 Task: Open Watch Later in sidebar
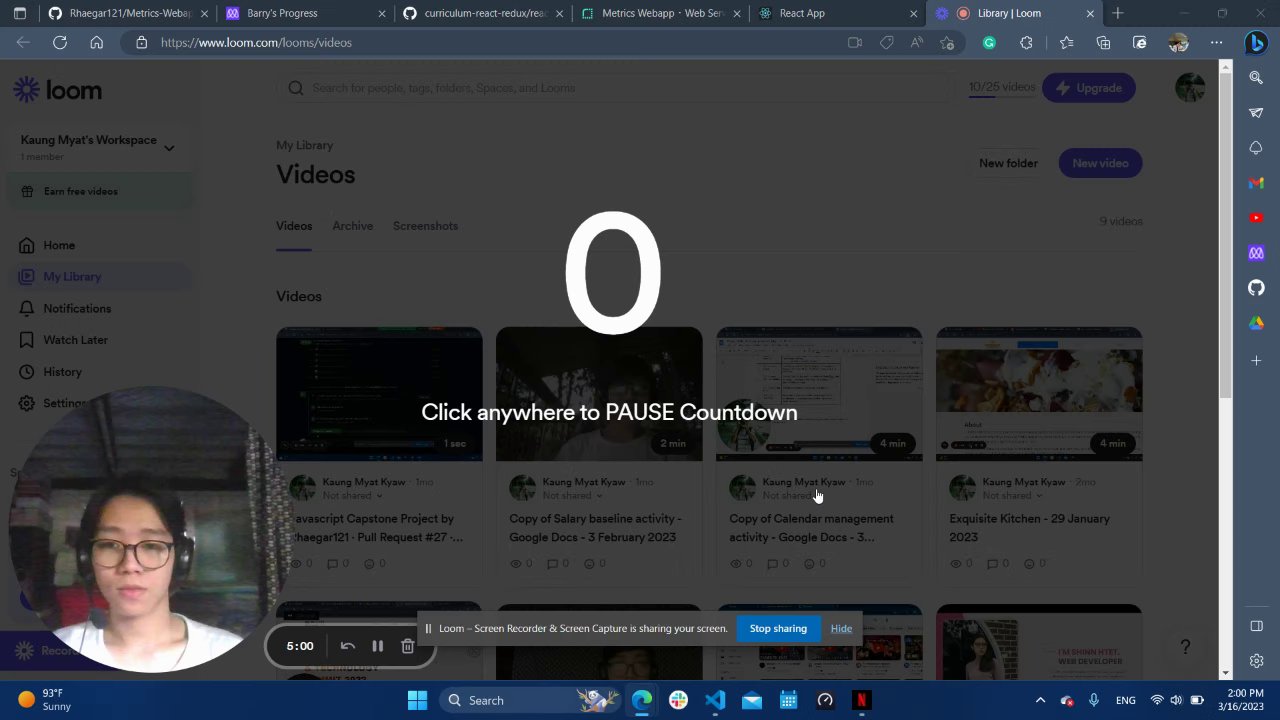75,340
